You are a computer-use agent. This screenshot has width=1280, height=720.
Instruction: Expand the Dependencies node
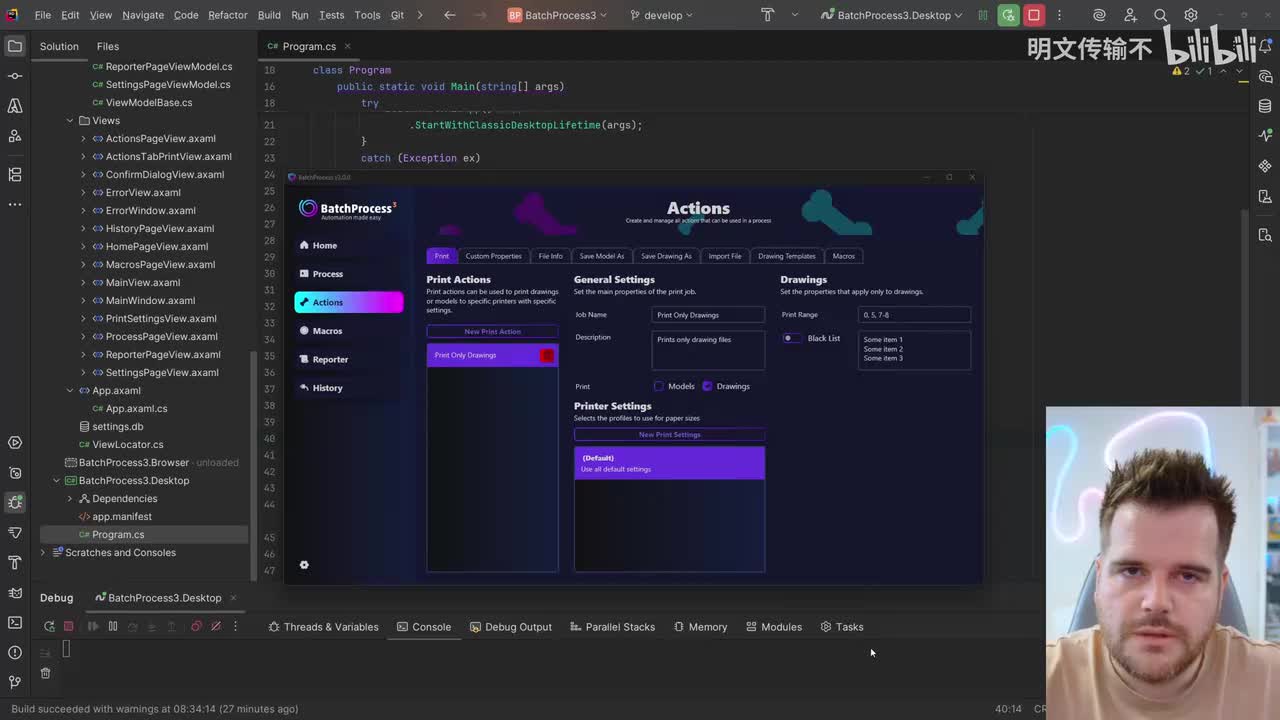[x=70, y=498]
